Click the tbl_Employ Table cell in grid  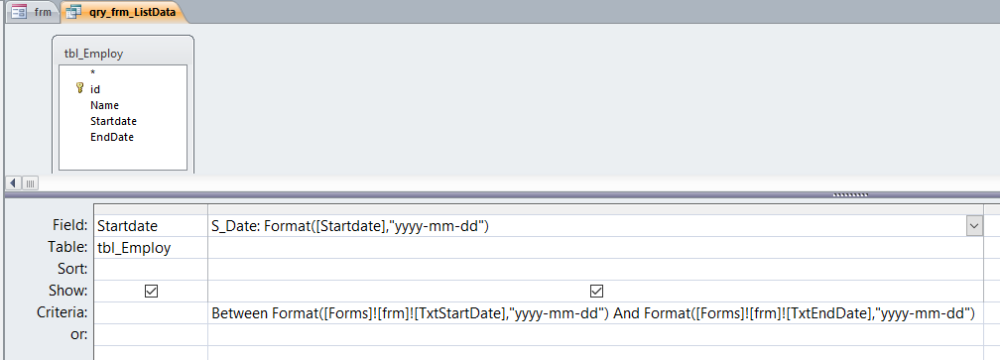[151, 248]
